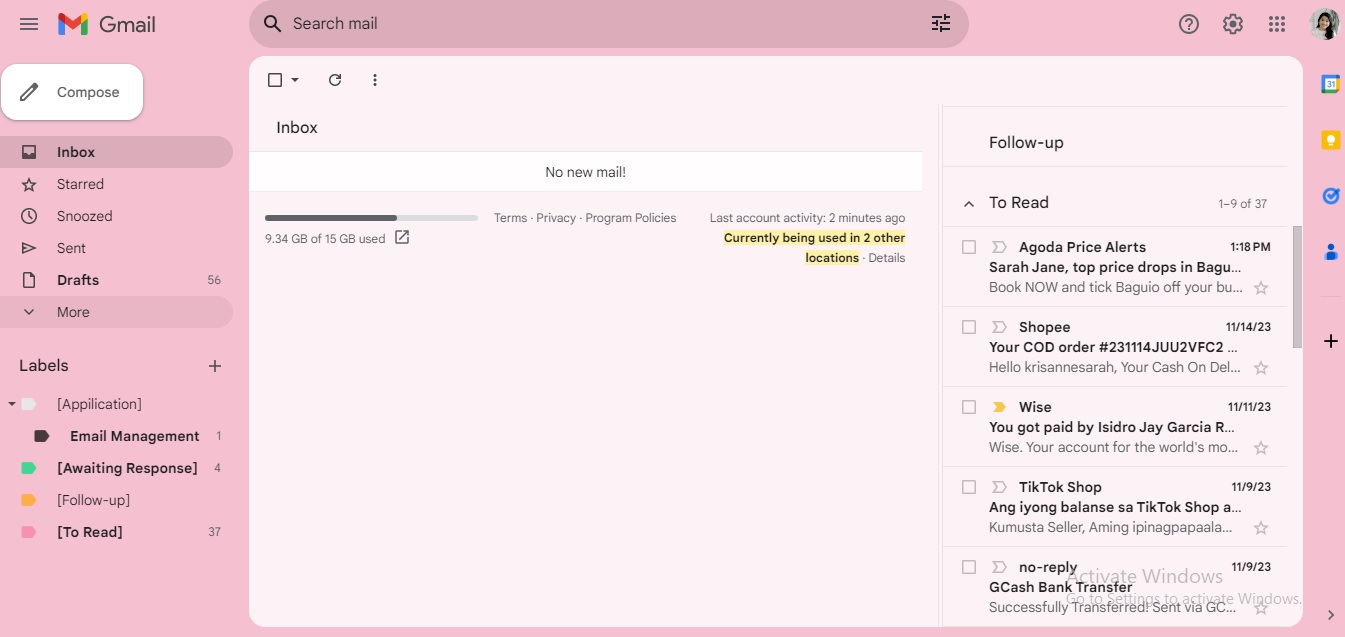Toggle importance marker on Shopee email

pos(998,327)
